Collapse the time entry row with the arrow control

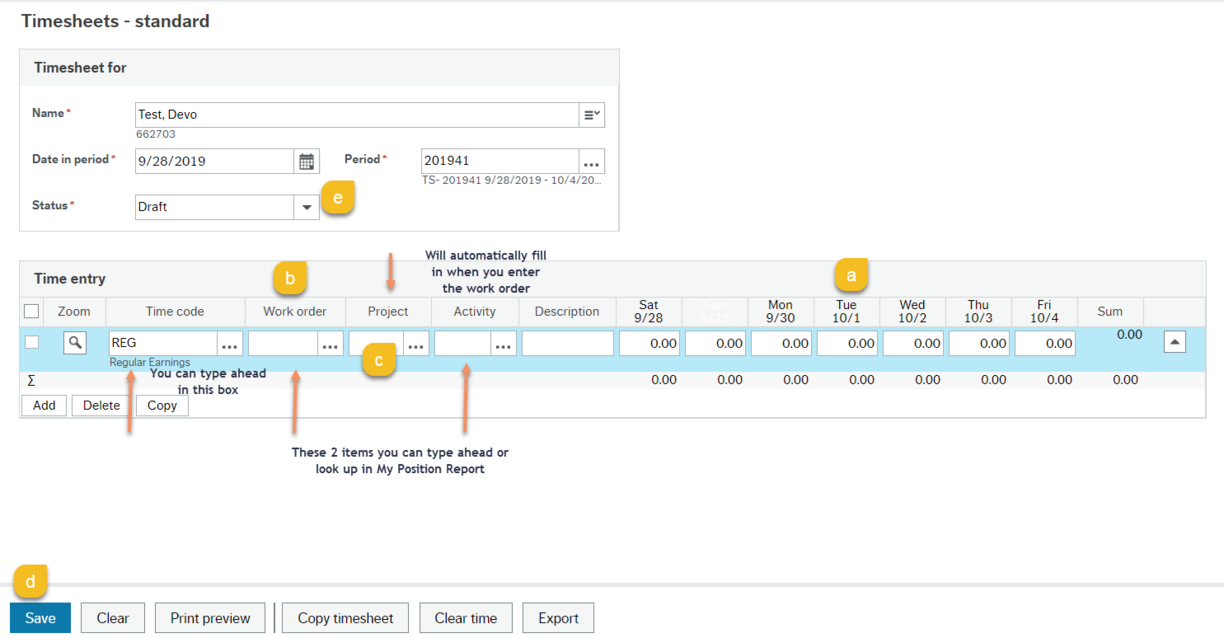tap(1175, 342)
